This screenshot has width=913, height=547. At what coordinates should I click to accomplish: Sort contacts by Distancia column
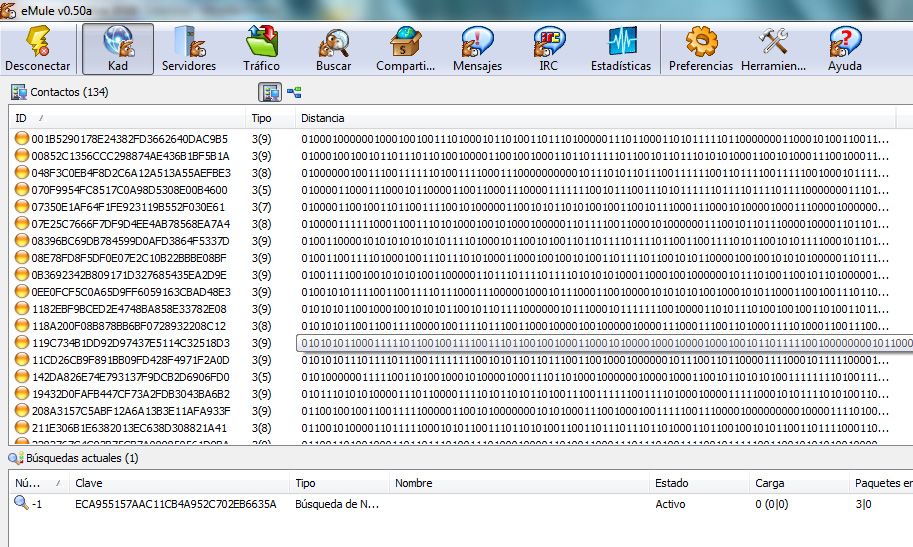point(596,118)
